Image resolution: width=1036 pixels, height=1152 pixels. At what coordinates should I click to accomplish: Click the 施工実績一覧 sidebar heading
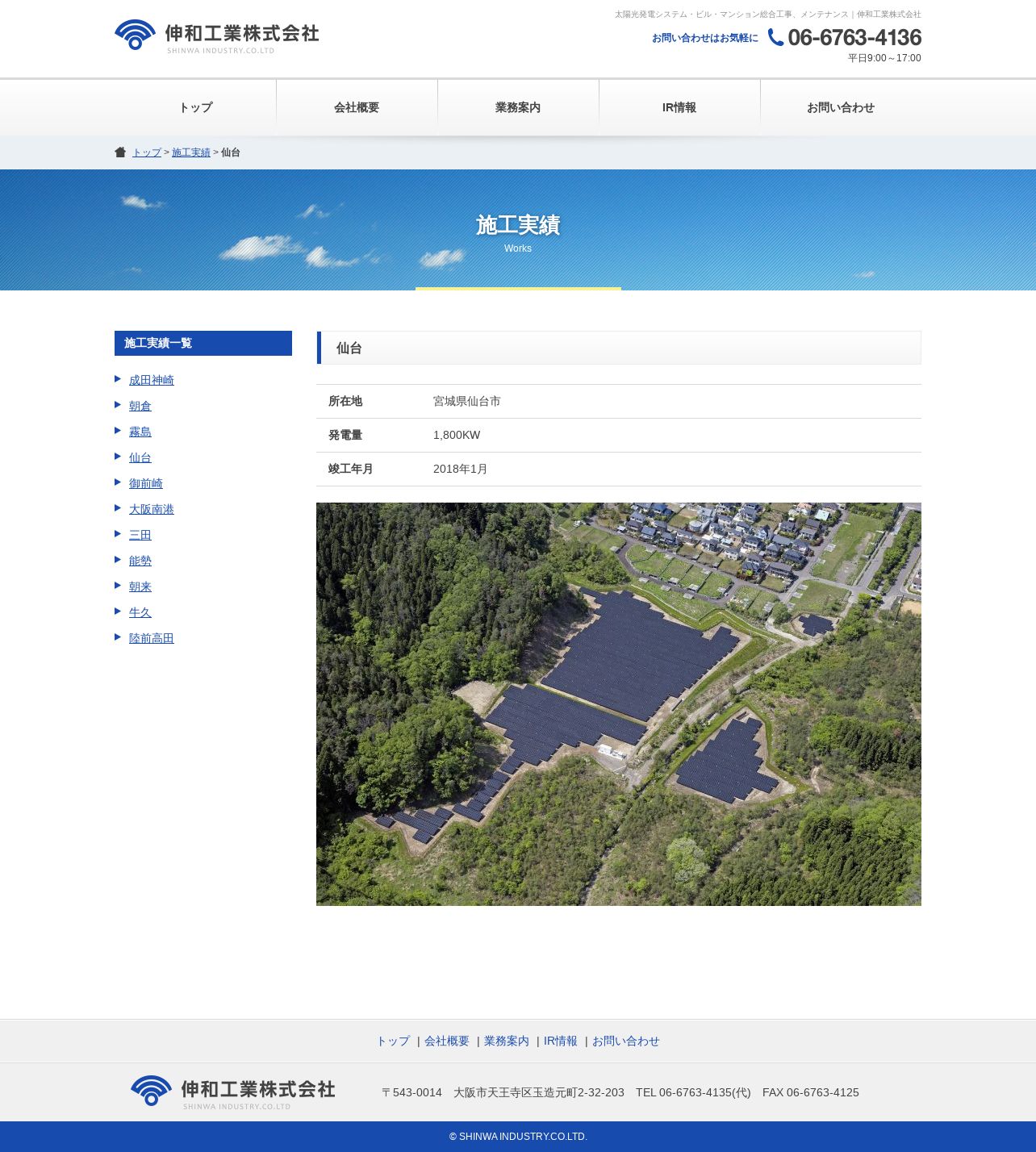click(203, 343)
